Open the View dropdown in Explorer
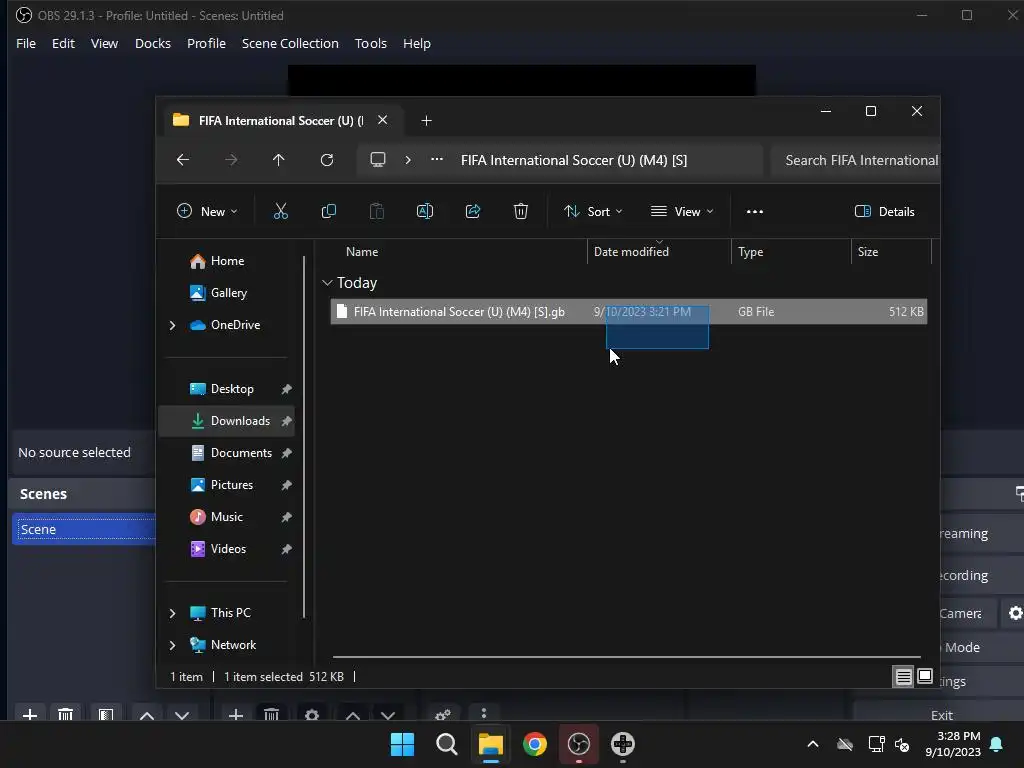The width and height of the screenshot is (1024, 768). pos(682,212)
